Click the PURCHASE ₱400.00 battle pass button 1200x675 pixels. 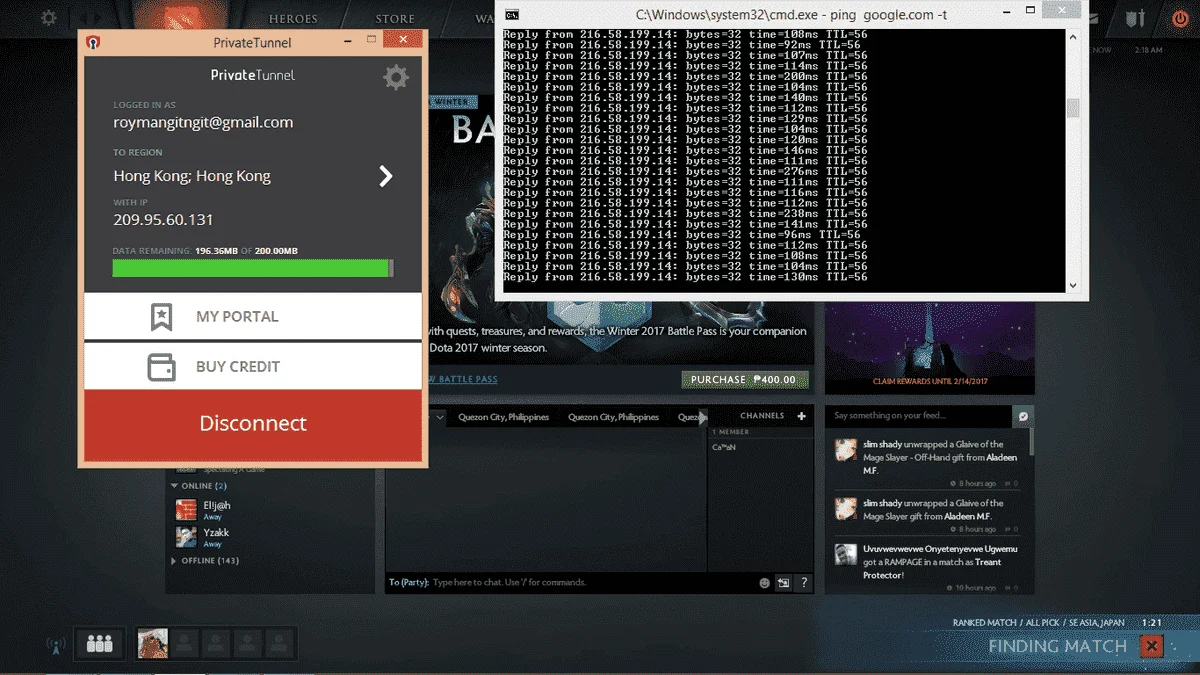pos(745,380)
